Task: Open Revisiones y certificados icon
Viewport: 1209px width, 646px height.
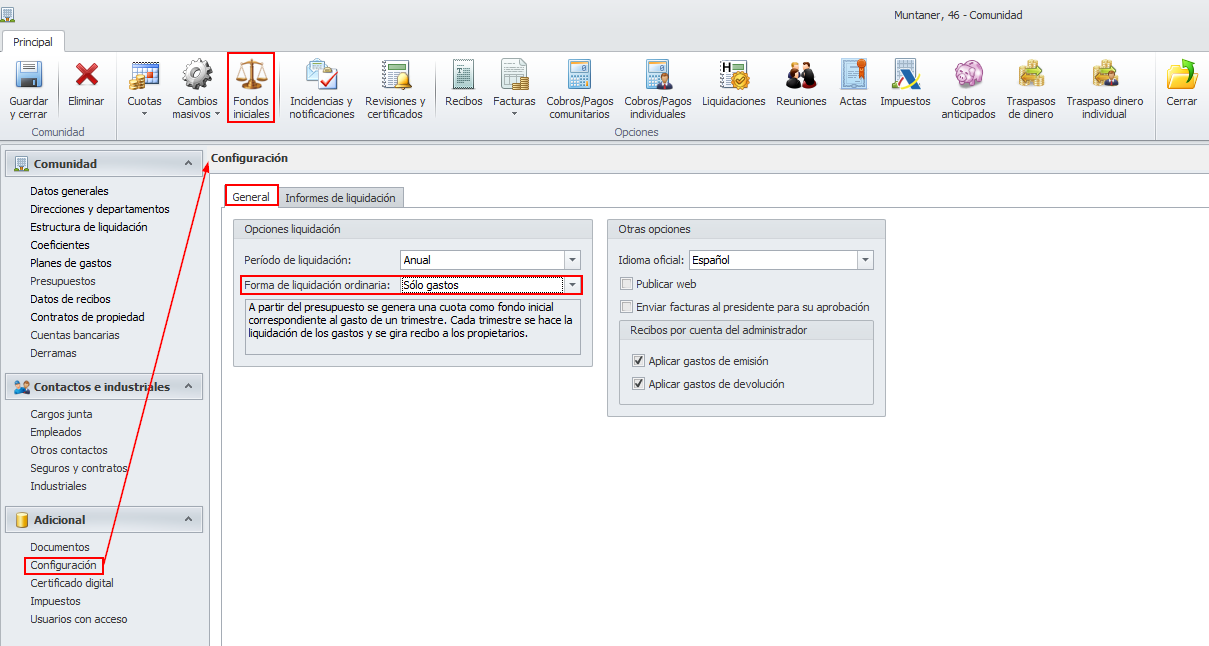Action: [395, 75]
